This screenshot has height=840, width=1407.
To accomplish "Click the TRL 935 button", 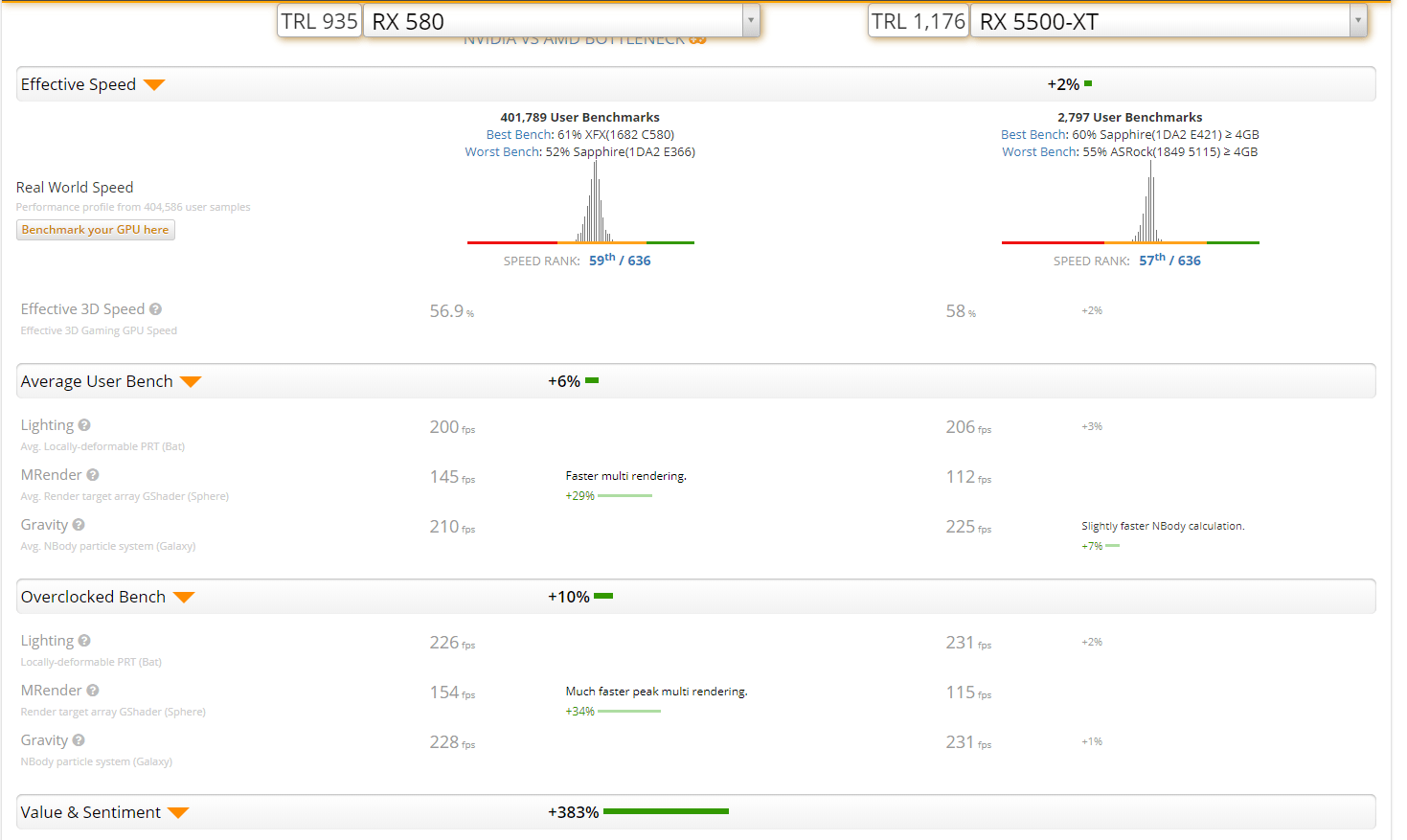I will coord(319,20).
